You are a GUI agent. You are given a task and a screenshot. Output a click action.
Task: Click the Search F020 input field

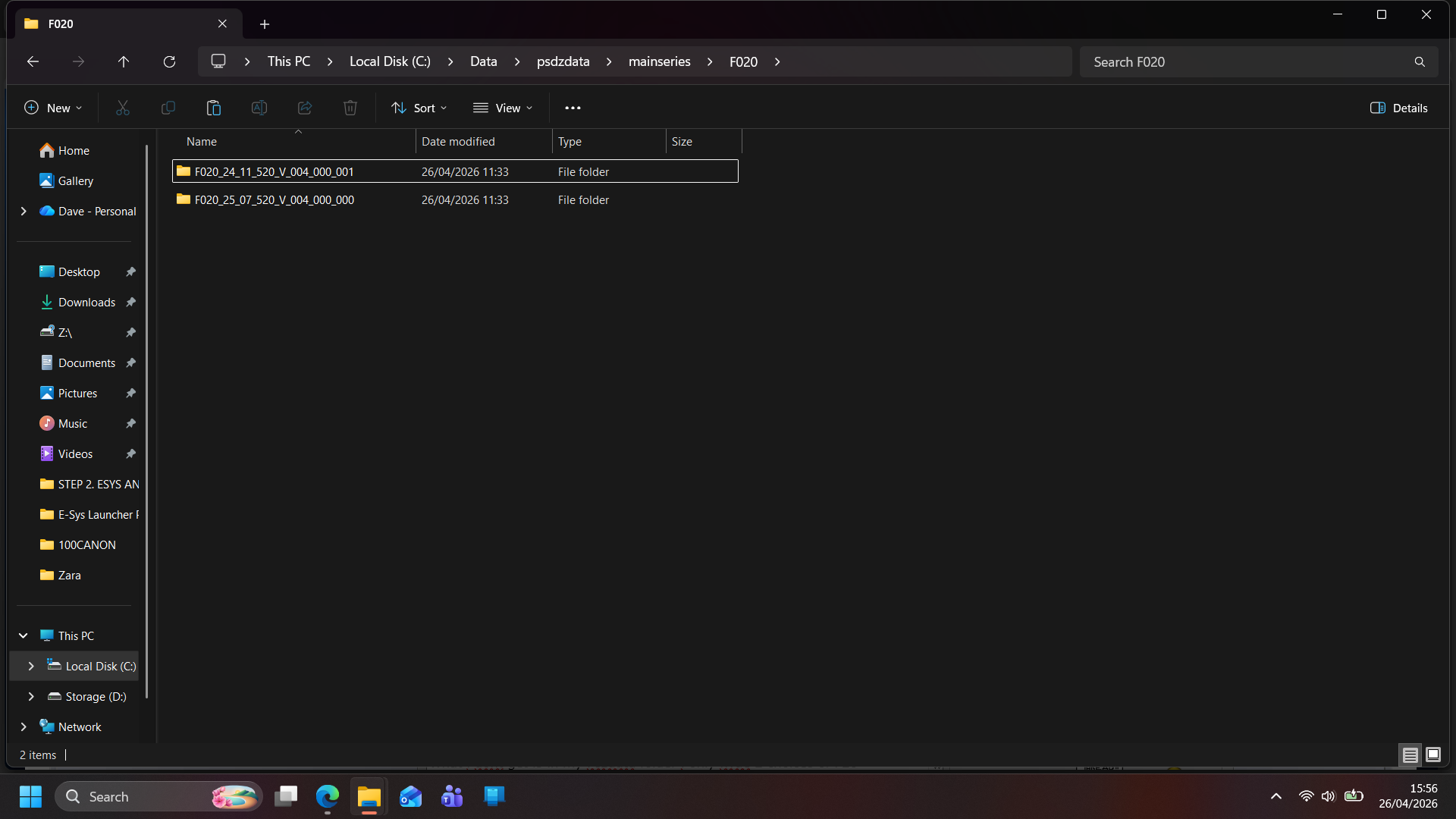pos(1244,61)
